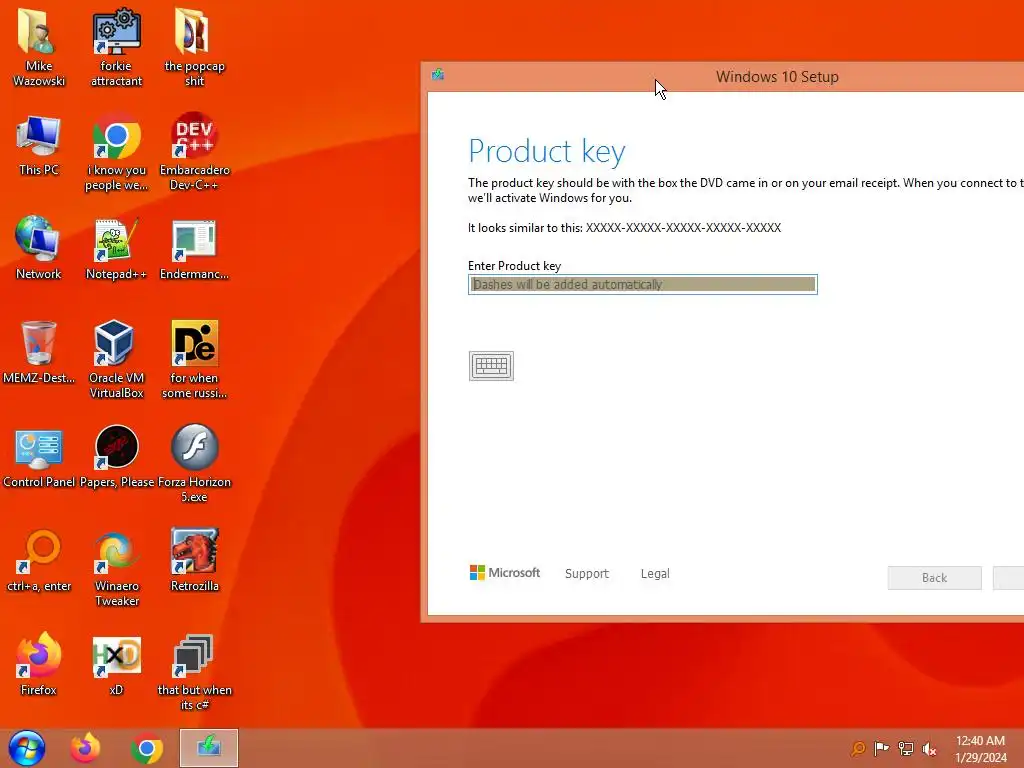Select the Endermanc... desktop shortcut

[194, 248]
